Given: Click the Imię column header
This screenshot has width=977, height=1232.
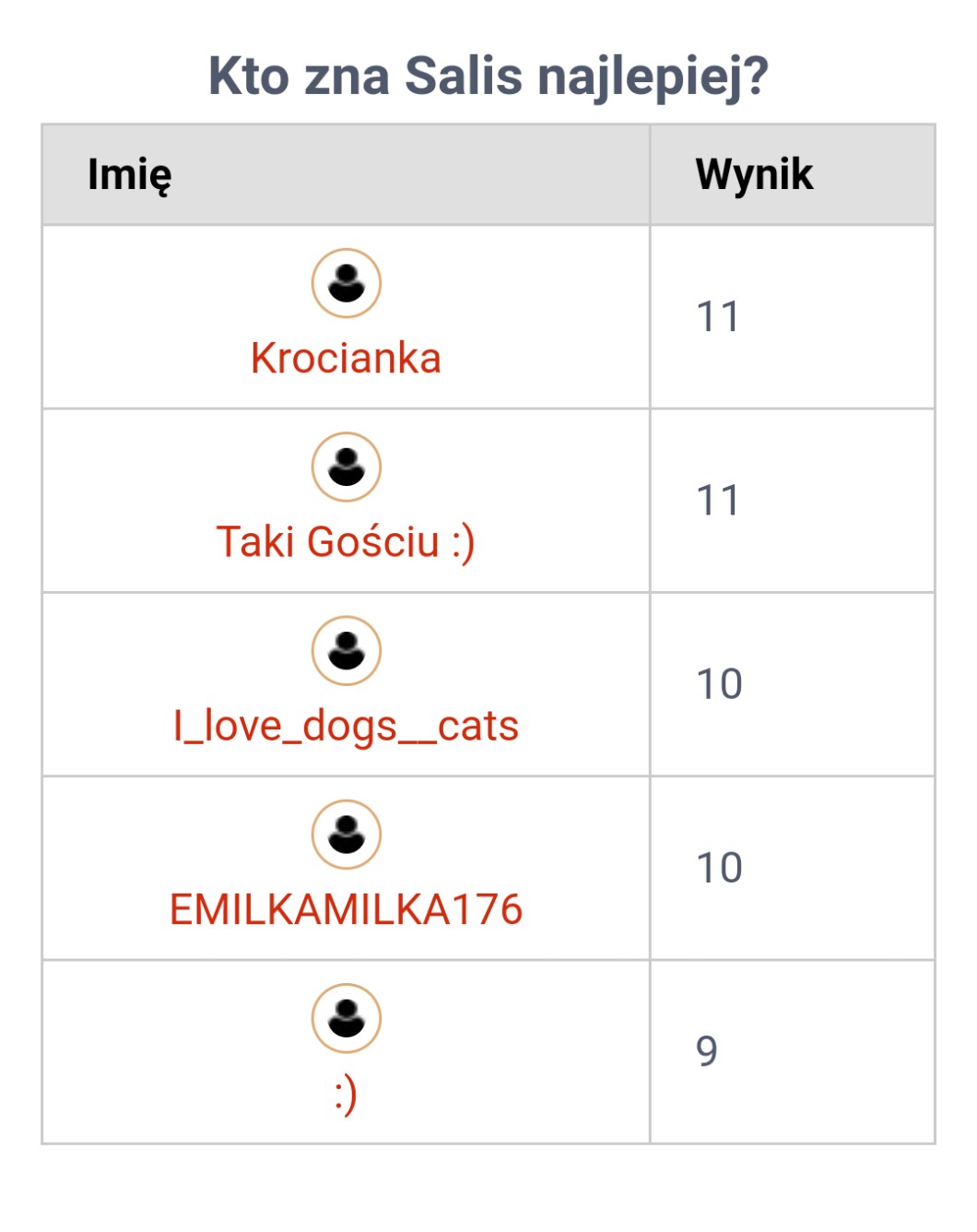Looking at the screenshot, I should pyautogui.click(x=130, y=174).
